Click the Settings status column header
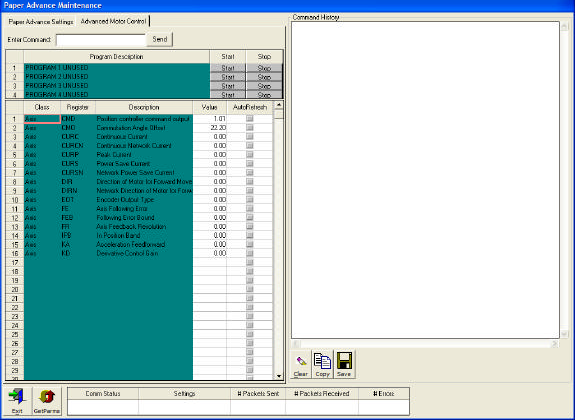 click(184, 394)
